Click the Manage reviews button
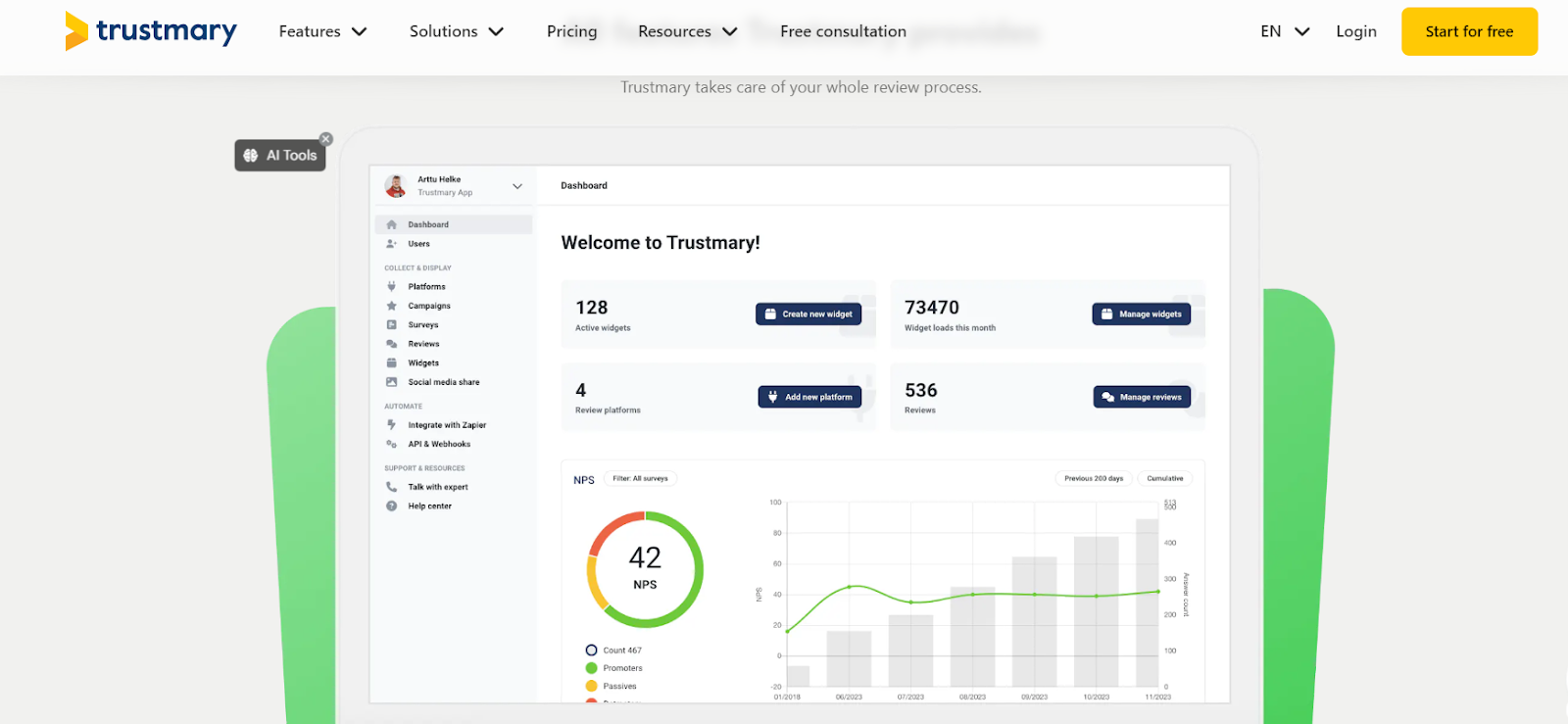Screen dimensions: 1568x724 pyautogui.click(x=1143, y=397)
